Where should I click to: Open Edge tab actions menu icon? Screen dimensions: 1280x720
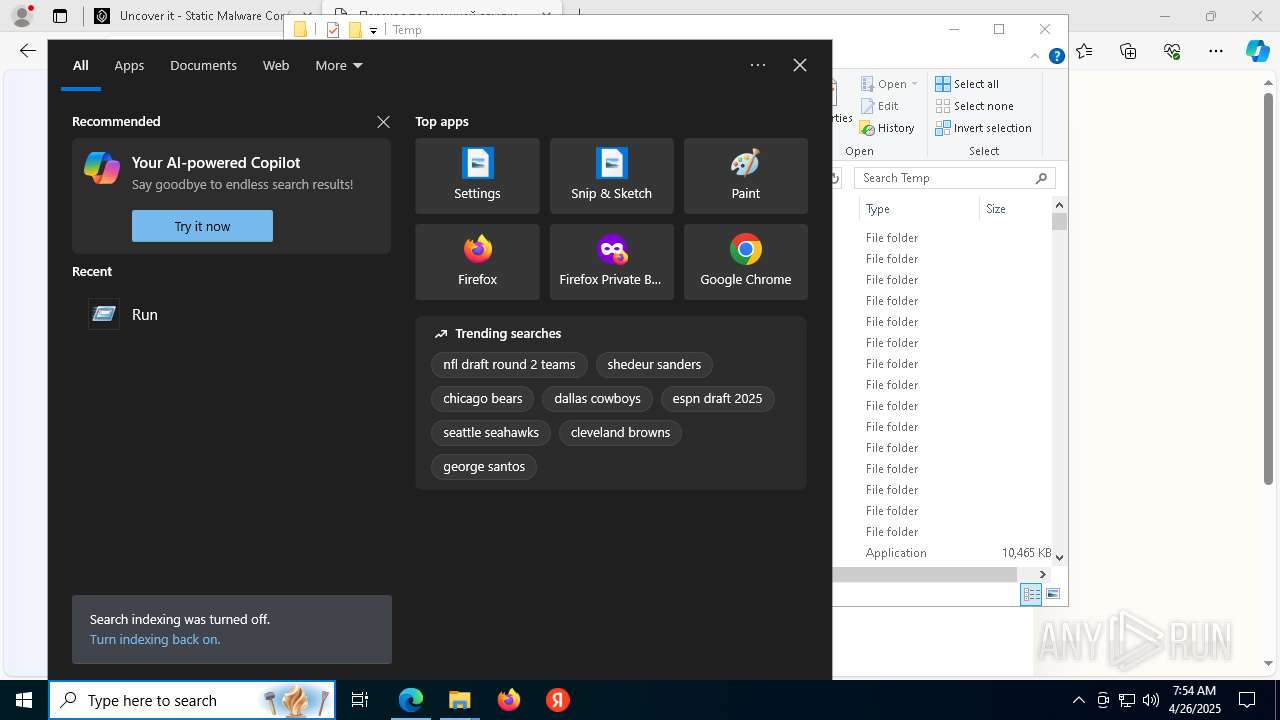click(x=60, y=16)
